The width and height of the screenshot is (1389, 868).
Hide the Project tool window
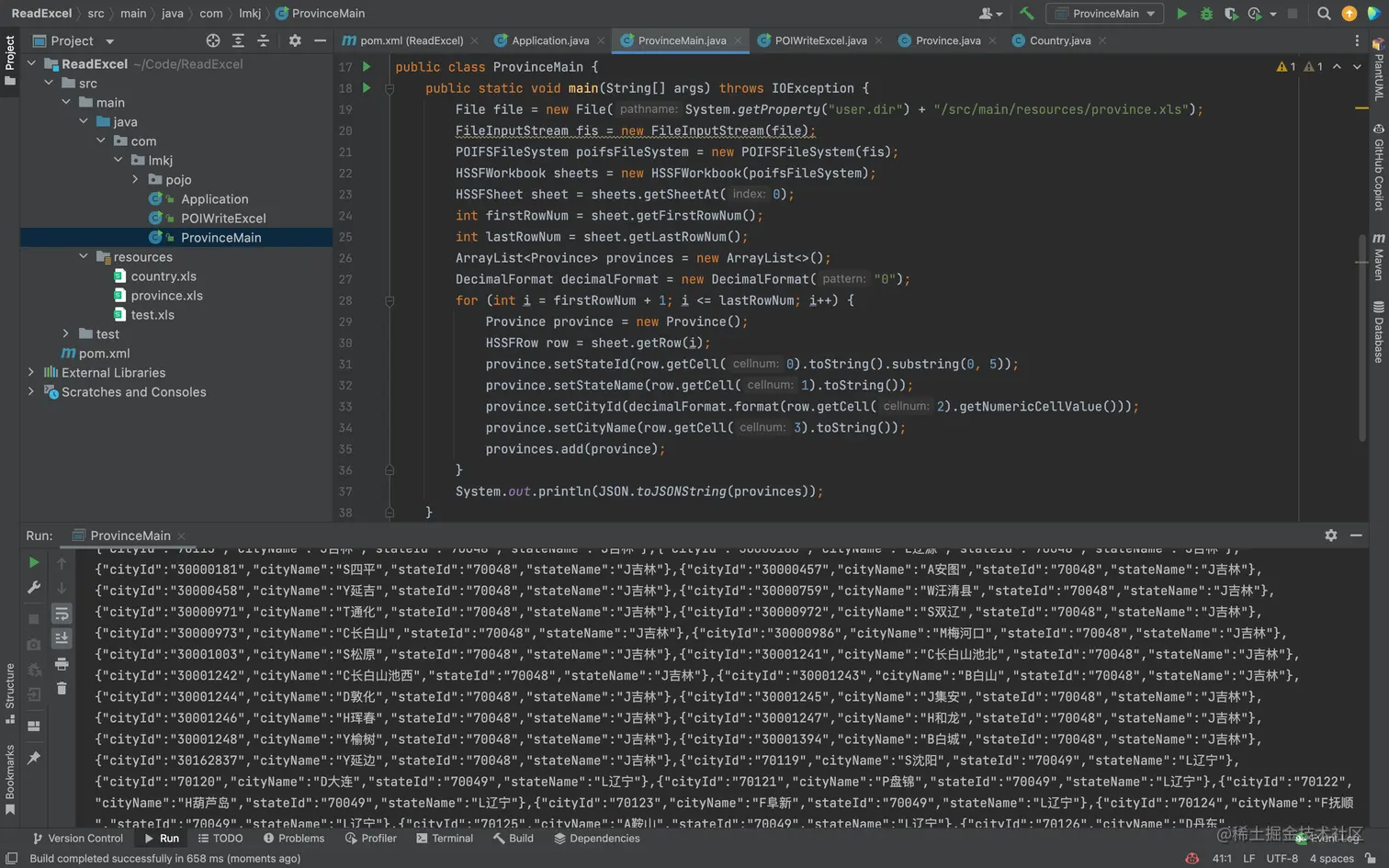(x=320, y=40)
